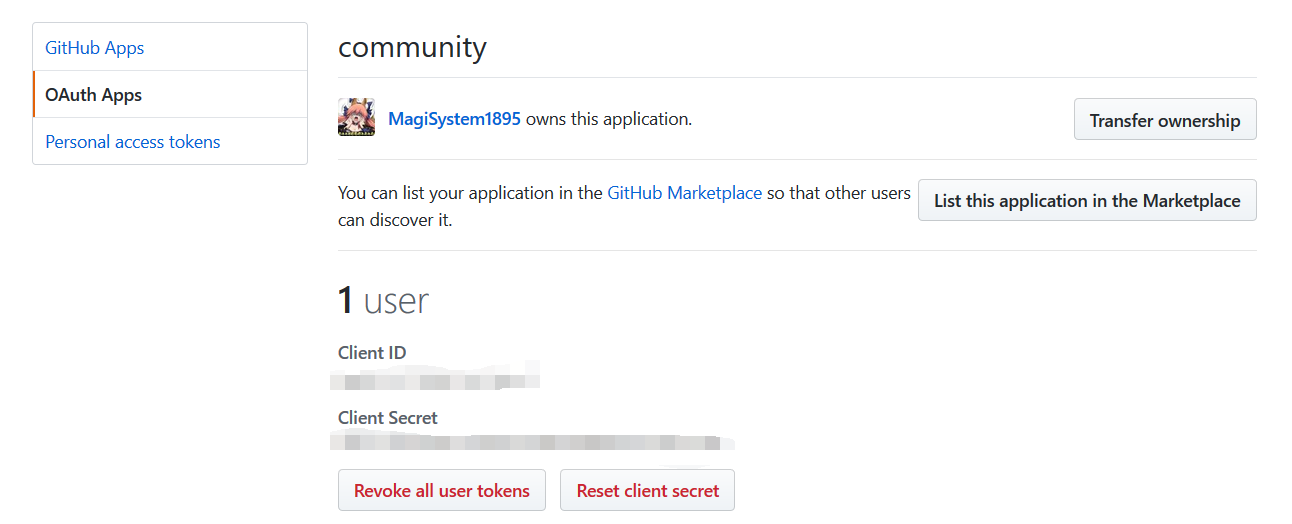Click the blurred Client Secret value

(530, 442)
